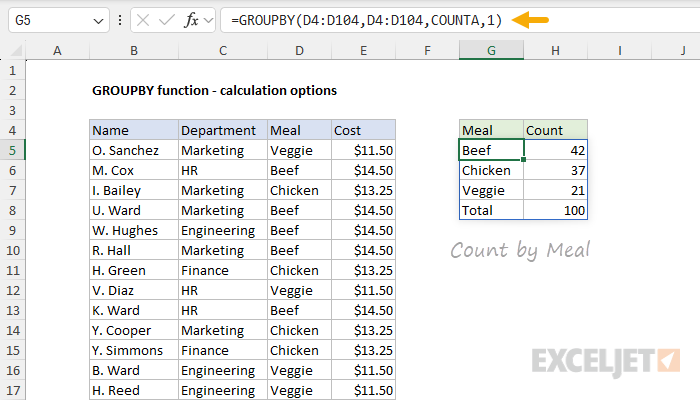Click count value 21
Viewport: 700px width, 400px height.
point(555,191)
